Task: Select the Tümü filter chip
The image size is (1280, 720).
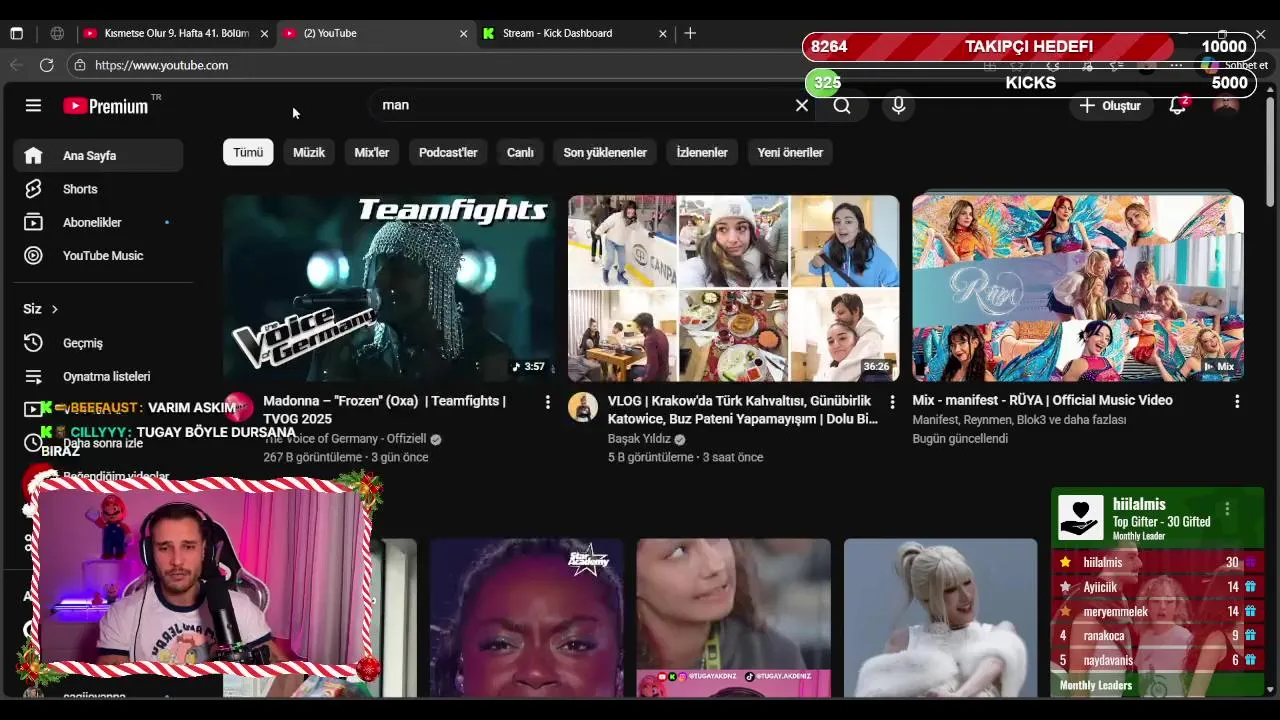Action: point(248,152)
